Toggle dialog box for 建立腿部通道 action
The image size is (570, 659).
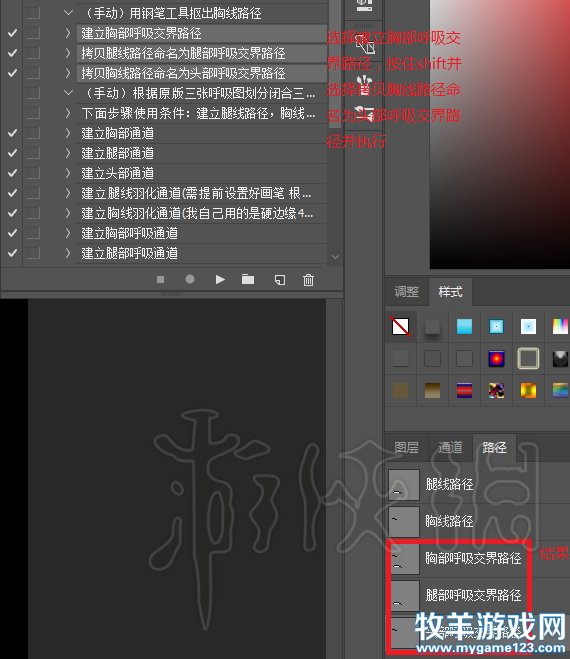(33, 153)
